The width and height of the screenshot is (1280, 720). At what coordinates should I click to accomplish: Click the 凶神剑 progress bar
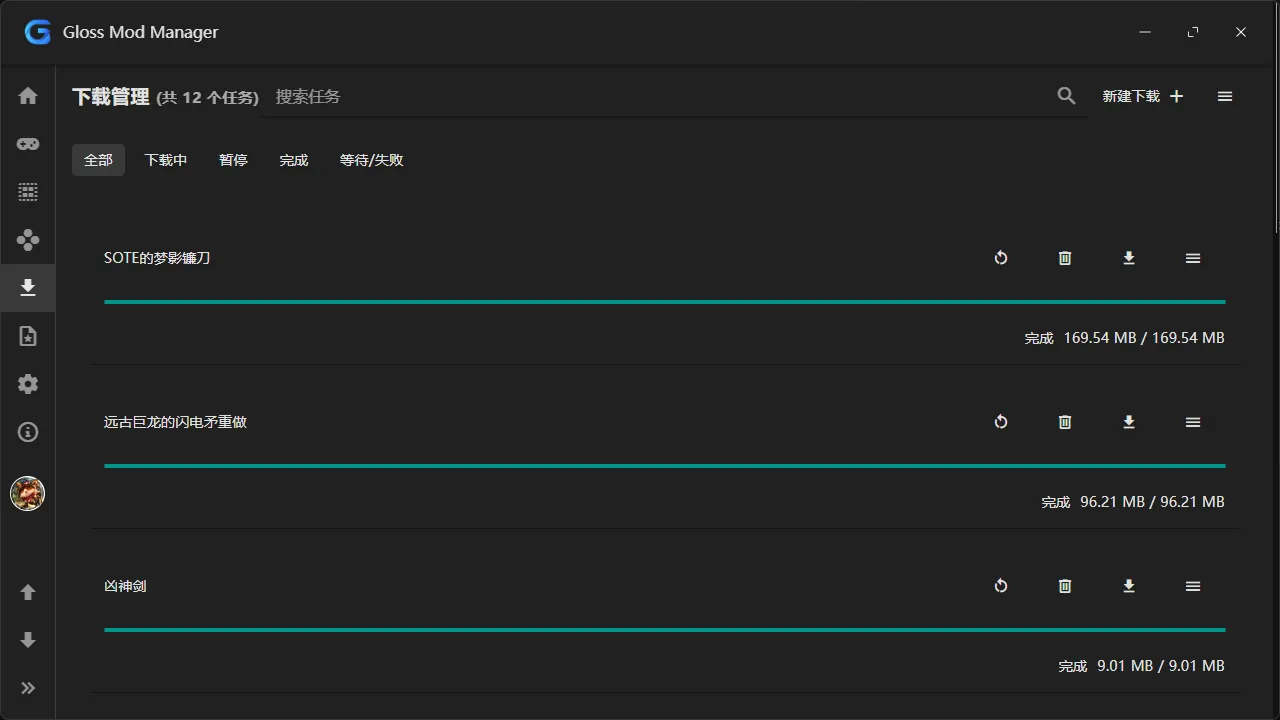pos(664,629)
